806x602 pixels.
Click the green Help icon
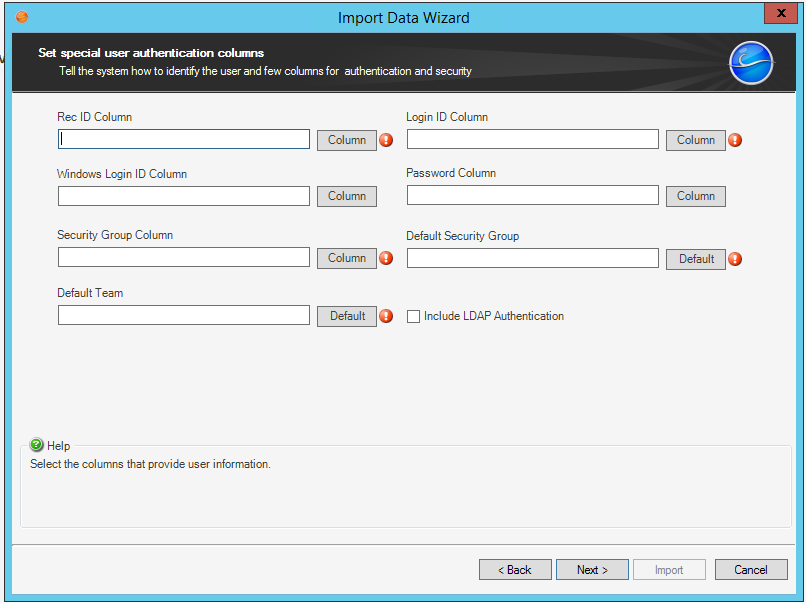(x=34, y=446)
